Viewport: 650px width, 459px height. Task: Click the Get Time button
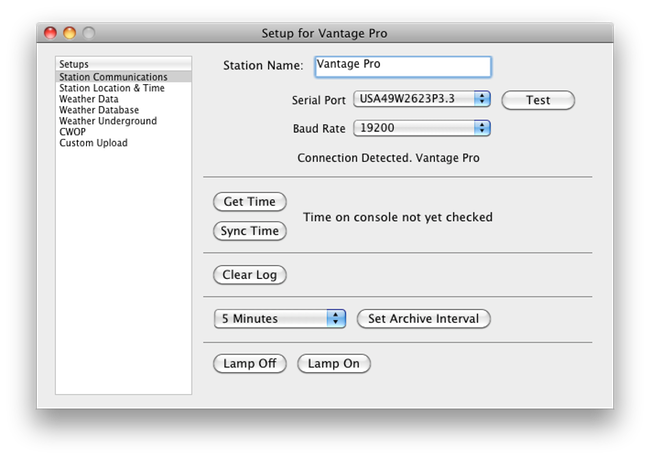click(250, 202)
